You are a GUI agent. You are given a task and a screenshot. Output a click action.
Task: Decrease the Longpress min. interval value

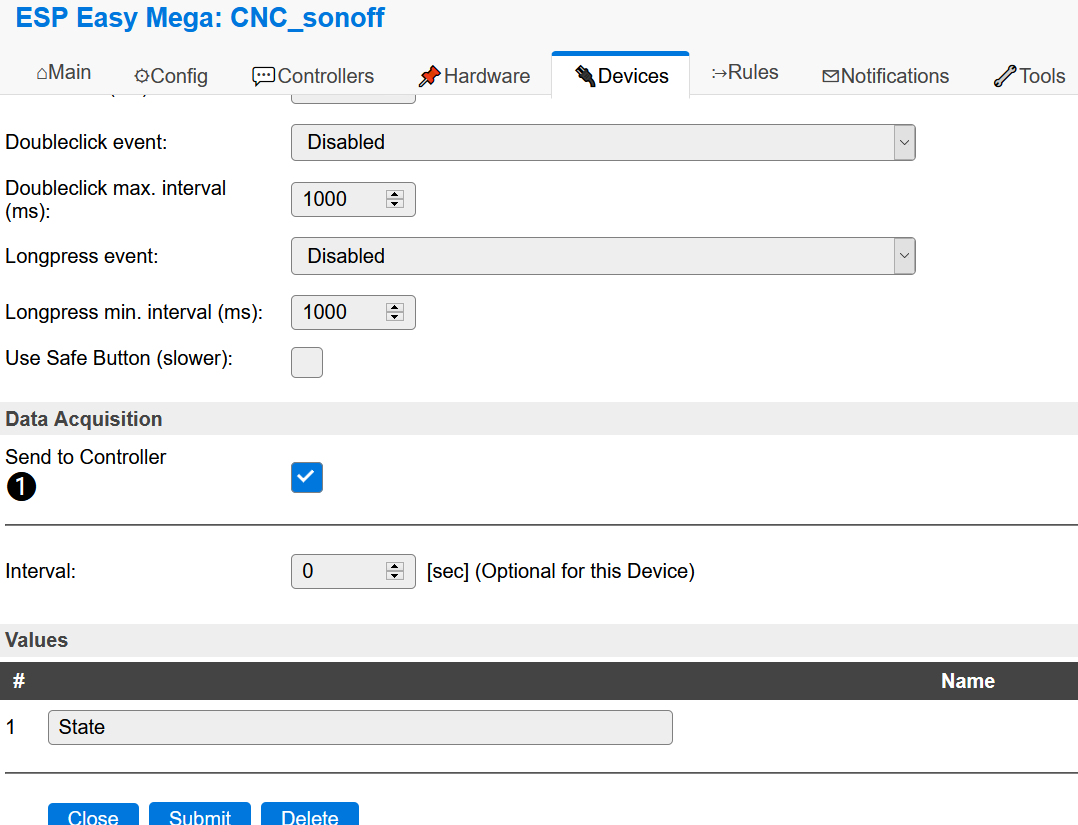(395, 316)
